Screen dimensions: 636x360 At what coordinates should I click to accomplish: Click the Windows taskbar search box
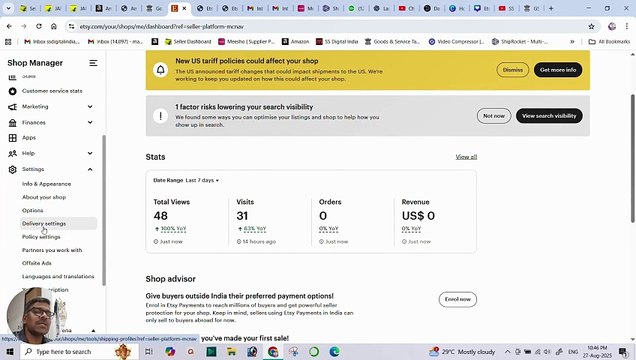[79, 351]
